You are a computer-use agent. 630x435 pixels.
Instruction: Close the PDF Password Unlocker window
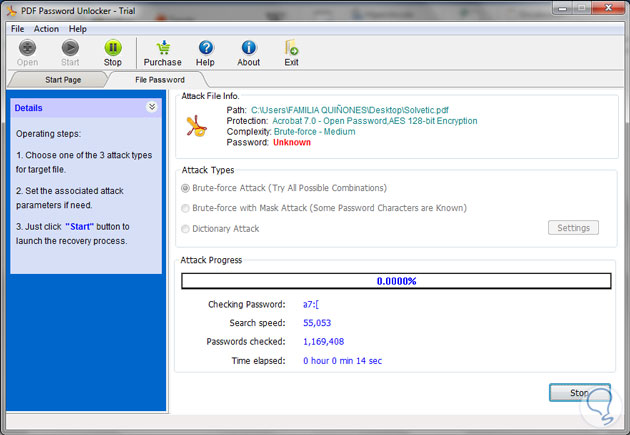608,8
